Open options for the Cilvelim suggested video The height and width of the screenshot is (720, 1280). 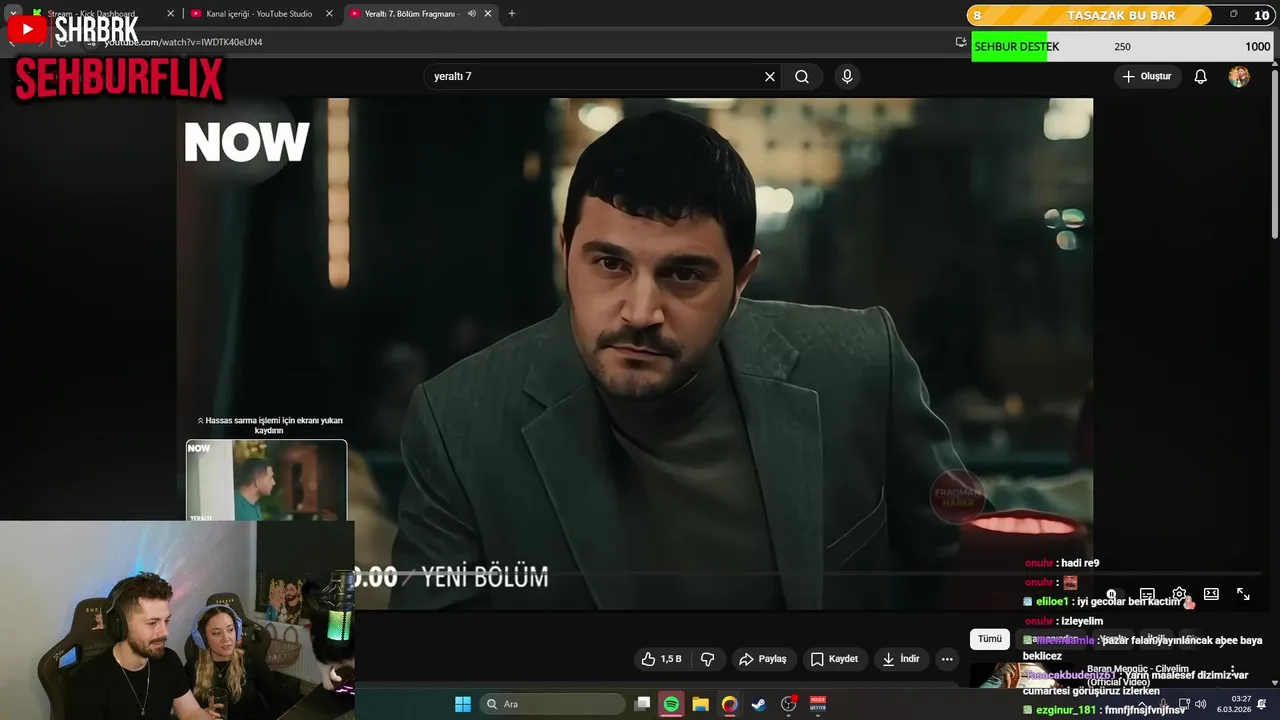click(x=1232, y=670)
